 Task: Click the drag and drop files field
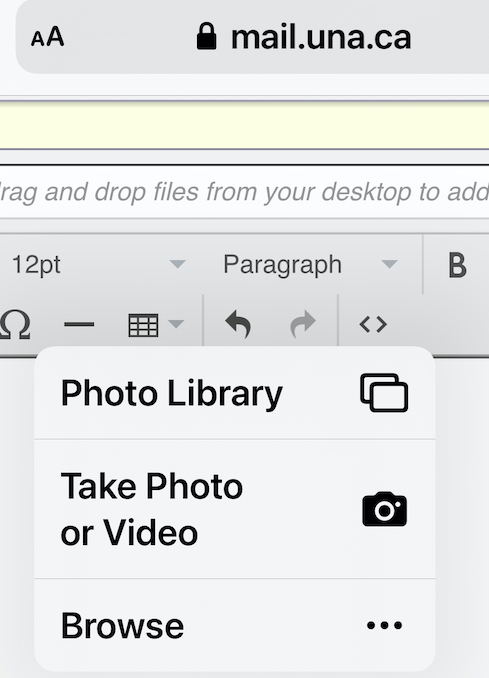click(244, 192)
